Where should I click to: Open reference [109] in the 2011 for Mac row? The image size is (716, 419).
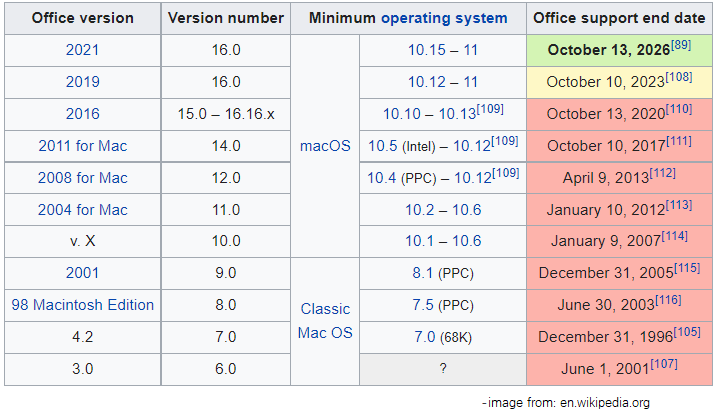click(x=505, y=141)
